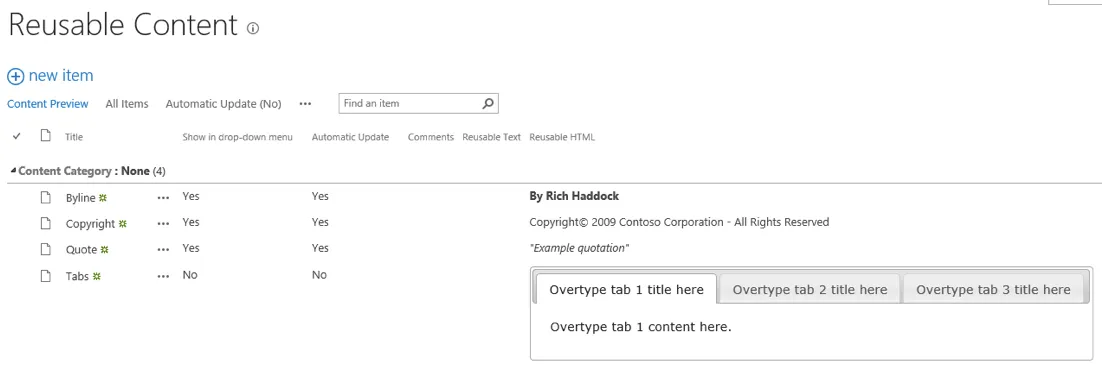Click the green new badge beside Byline

[x=102, y=198]
